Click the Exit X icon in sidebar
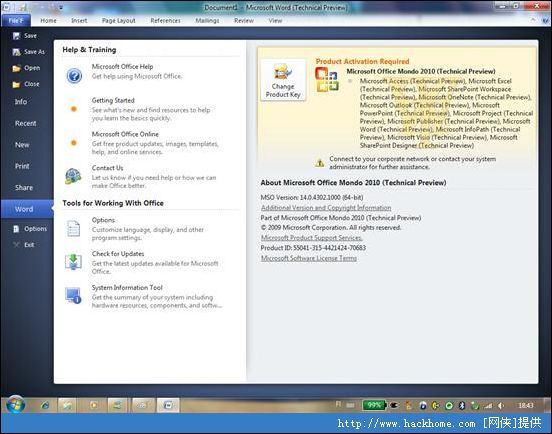The height and width of the screenshot is (434, 552). tap(16, 245)
